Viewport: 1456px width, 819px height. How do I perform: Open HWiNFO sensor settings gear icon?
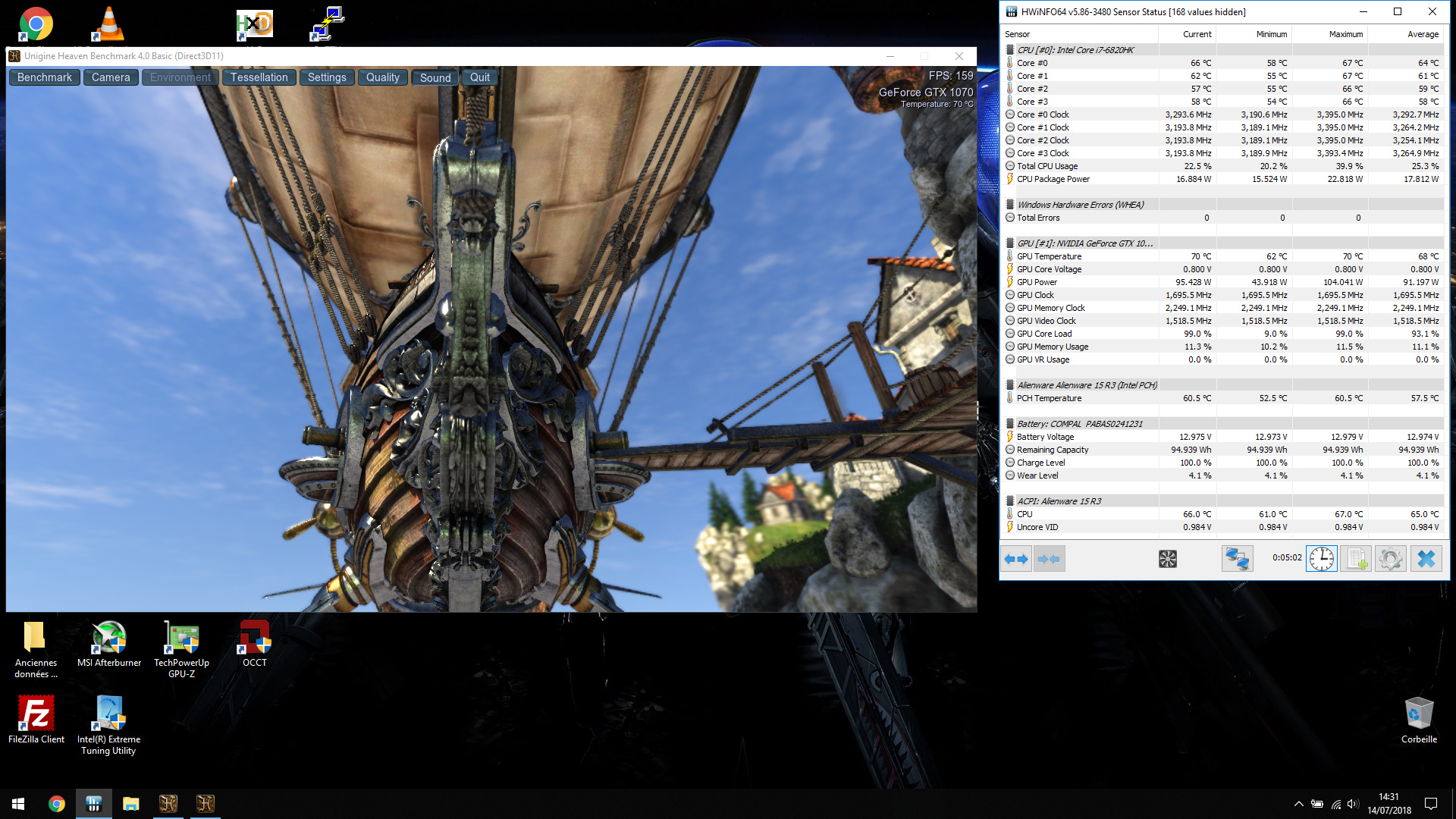click(1391, 559)
